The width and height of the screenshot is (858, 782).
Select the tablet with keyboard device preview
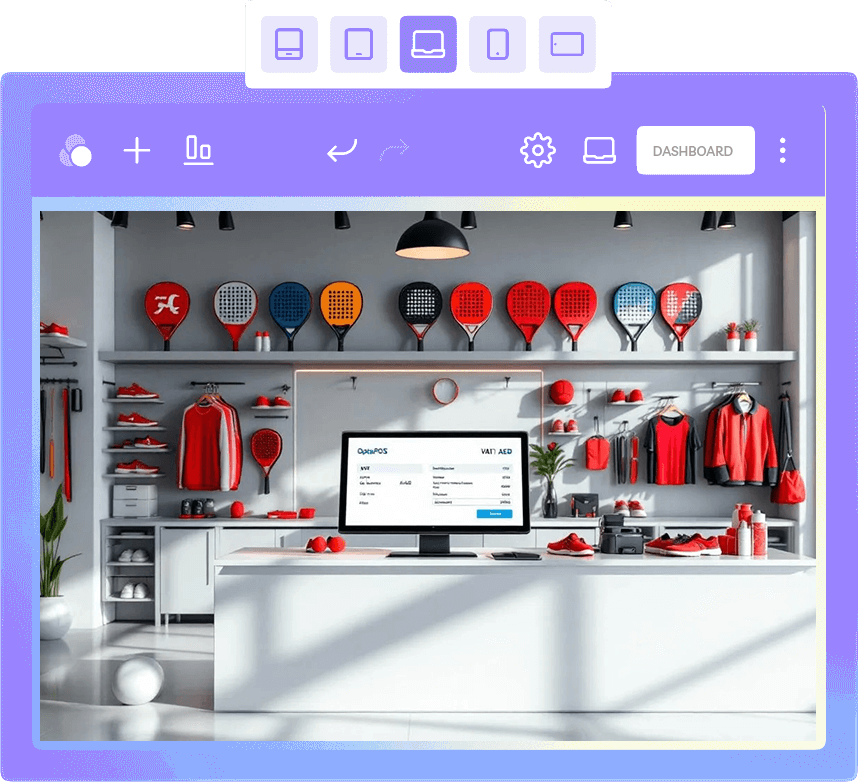point(289,44)
